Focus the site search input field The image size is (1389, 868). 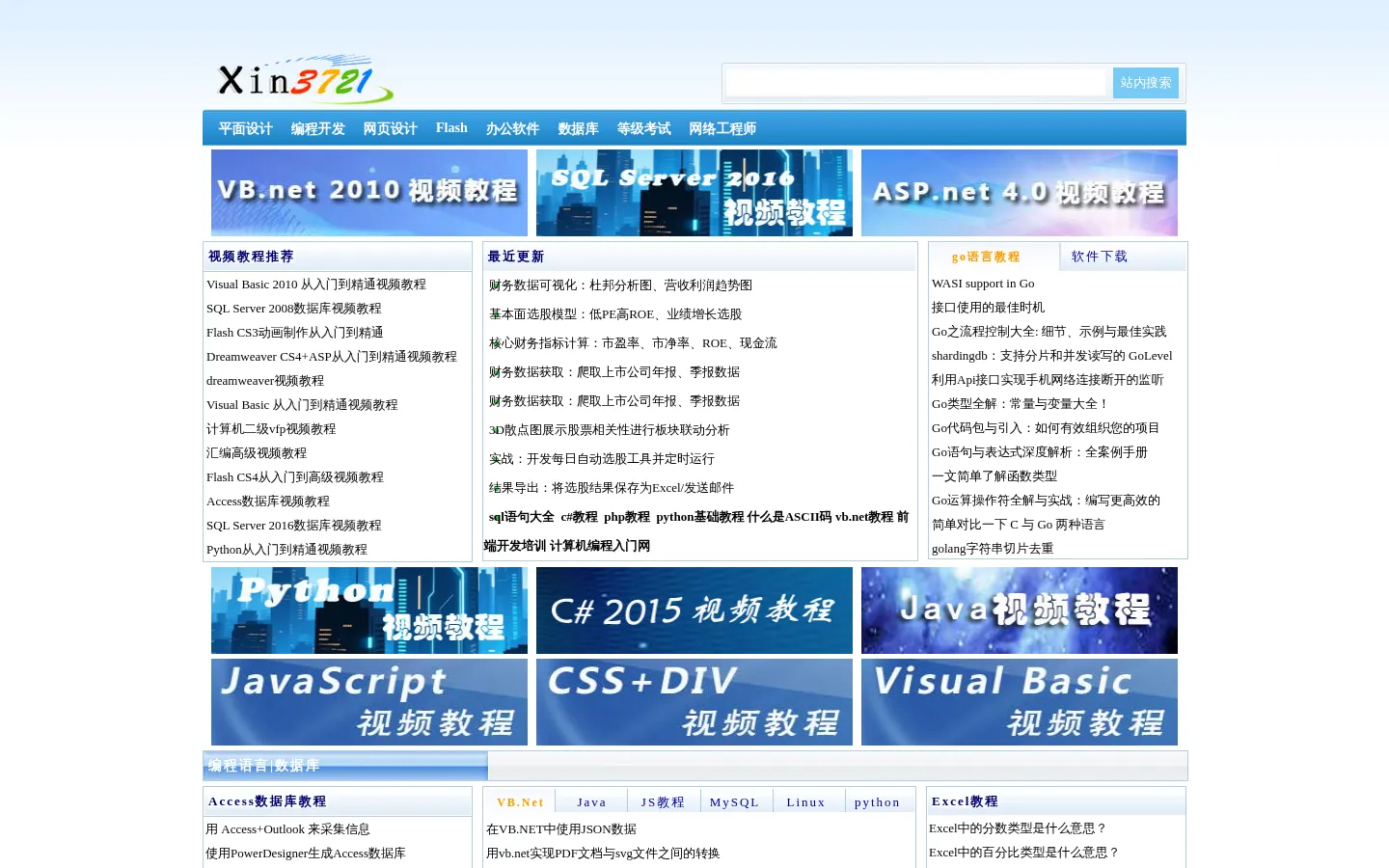[x=916, y=83]
